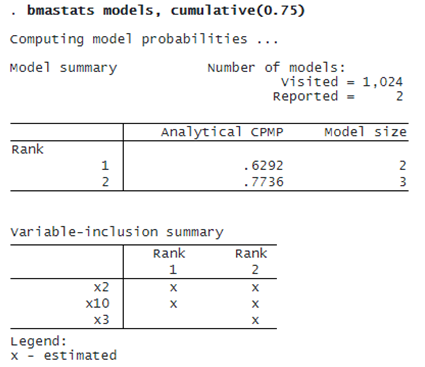Click the x3 variable row label

101,320
